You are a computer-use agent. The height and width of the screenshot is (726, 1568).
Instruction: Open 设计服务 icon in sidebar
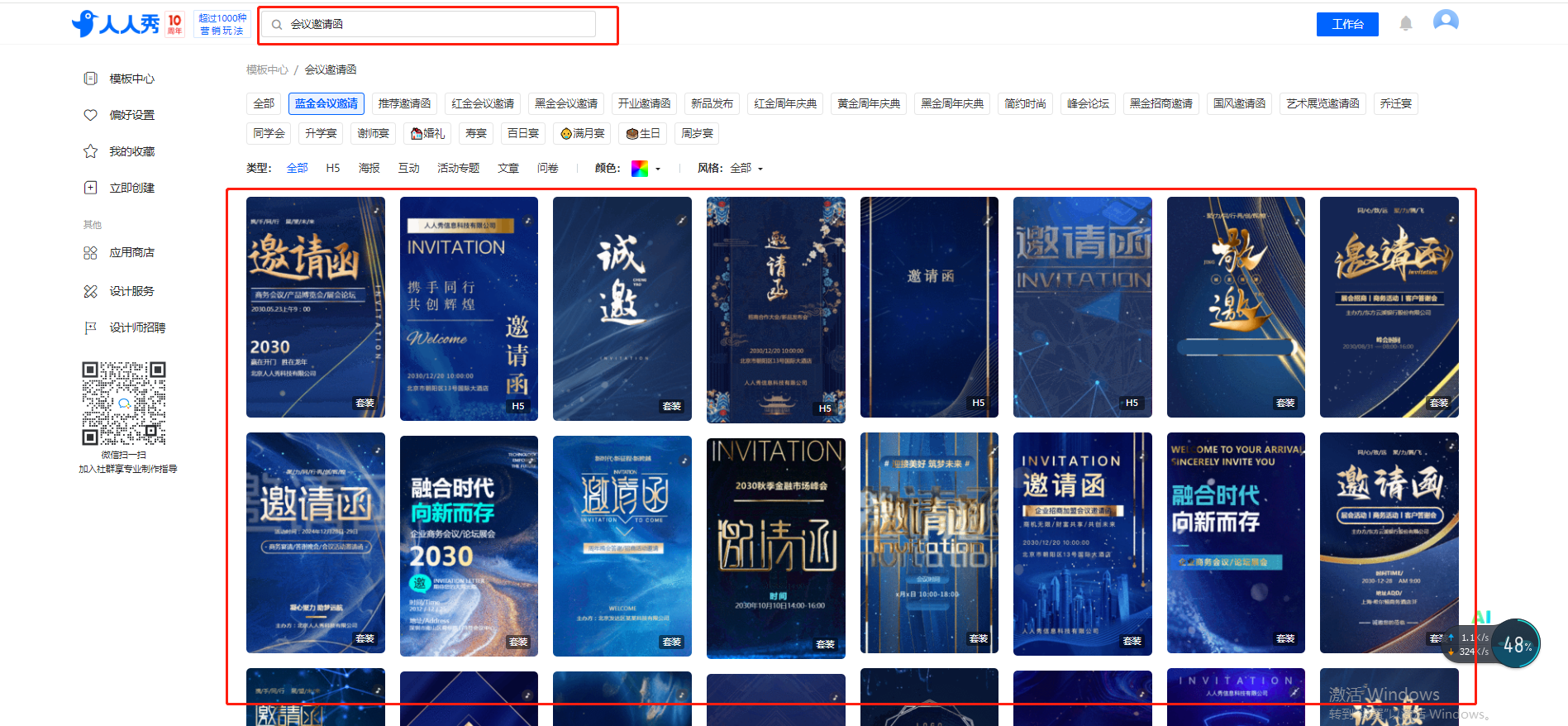[91, 291]
